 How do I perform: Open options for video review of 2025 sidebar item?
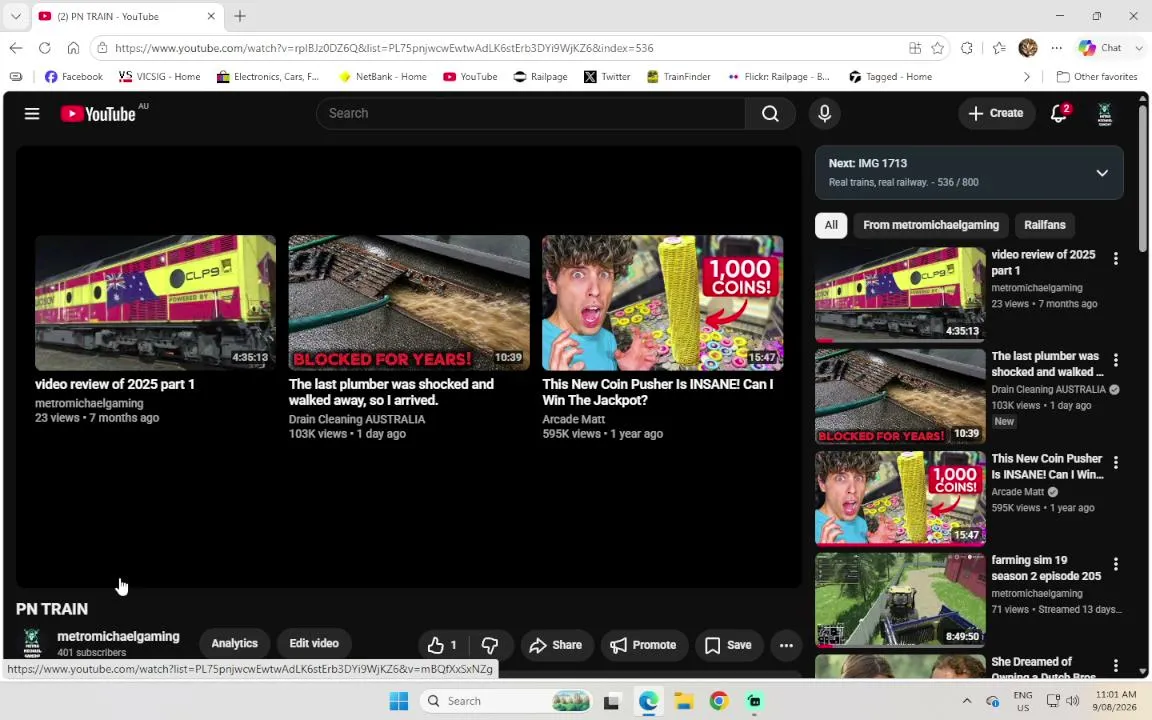pos(1116,258)
